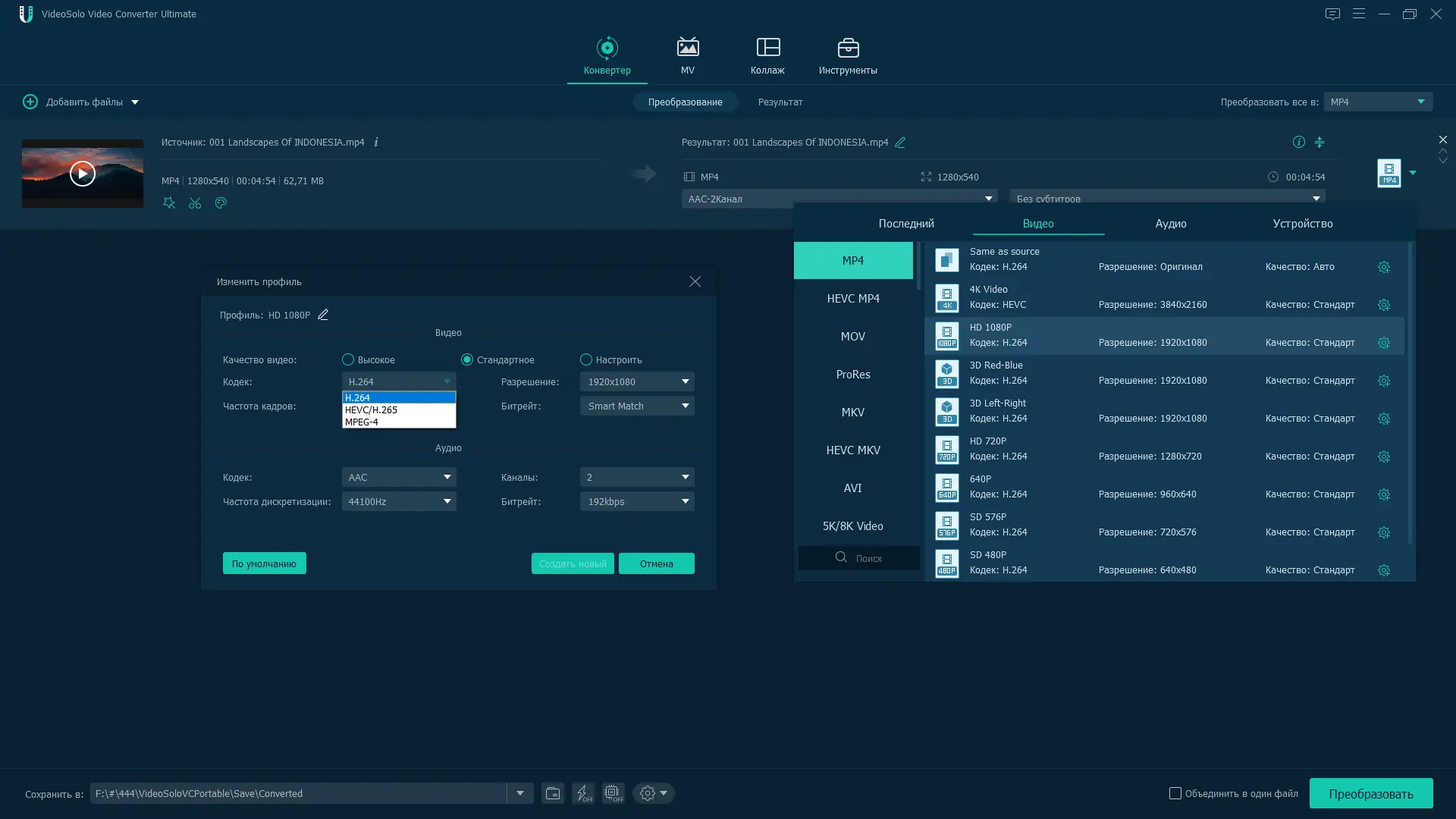Enable Объединить в один файл checkbox
The width and height of the screenshot is (1456, 819).
[1175, 793]
